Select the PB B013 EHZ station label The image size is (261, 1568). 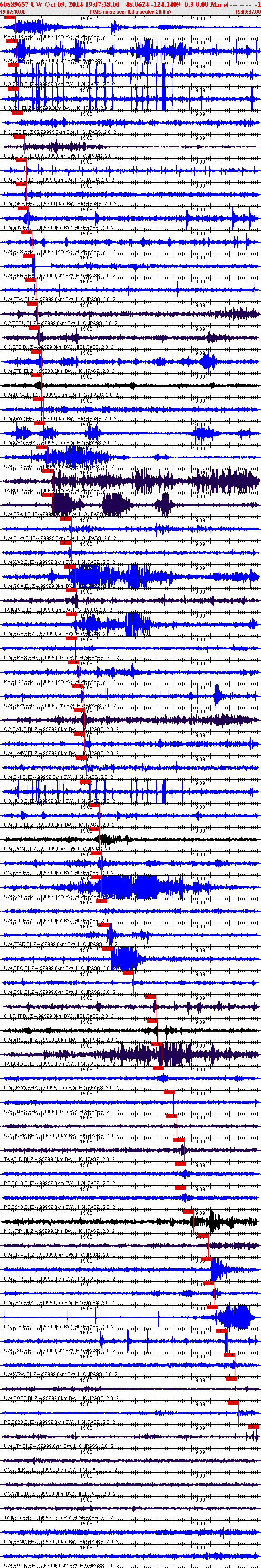[60, 1183]
